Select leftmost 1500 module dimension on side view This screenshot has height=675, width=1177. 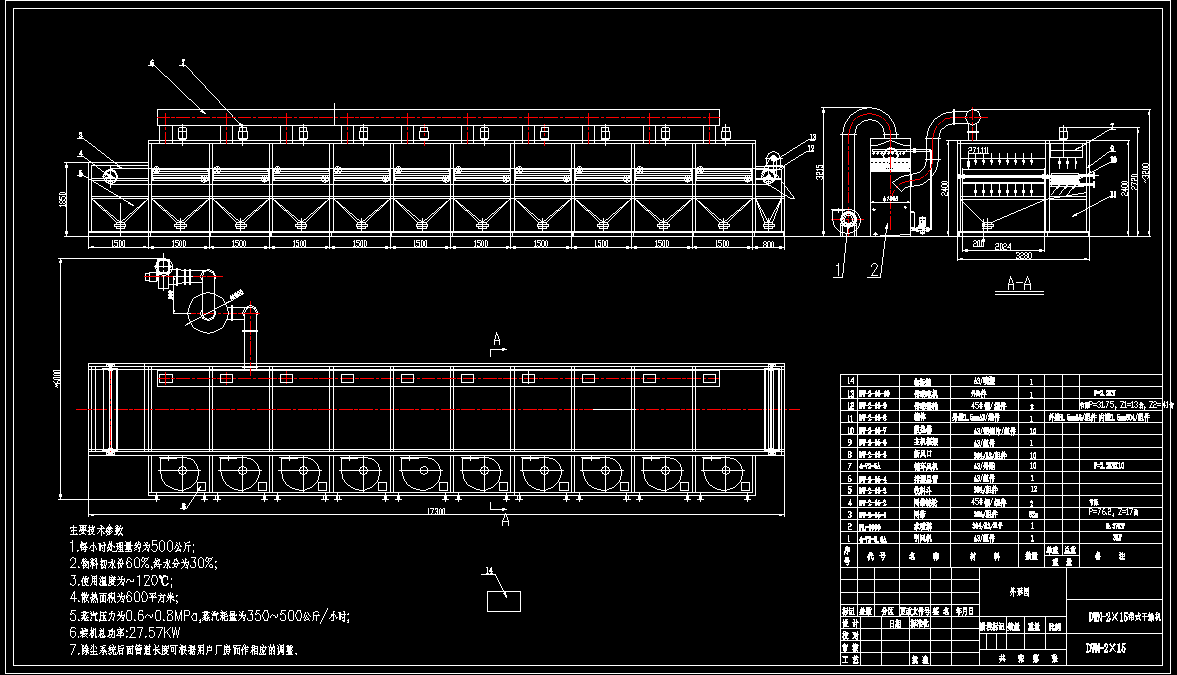pos(119,243)
